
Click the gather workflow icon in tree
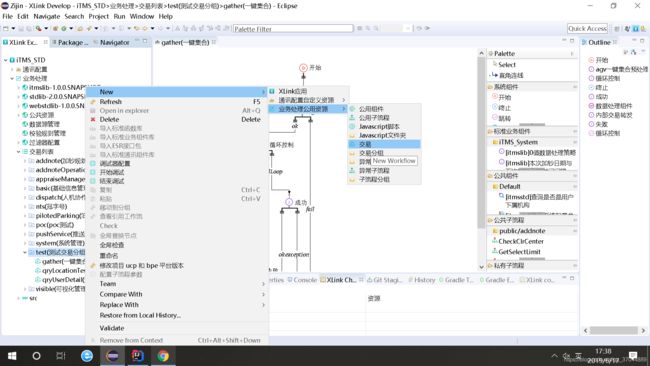pos(38,261)
